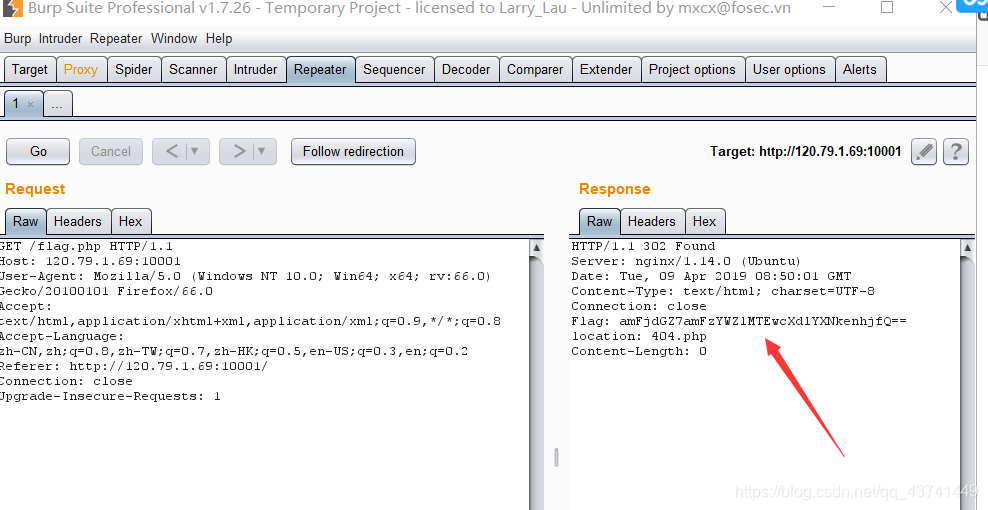Open forward history dropdown arrow

coord(262,151)
